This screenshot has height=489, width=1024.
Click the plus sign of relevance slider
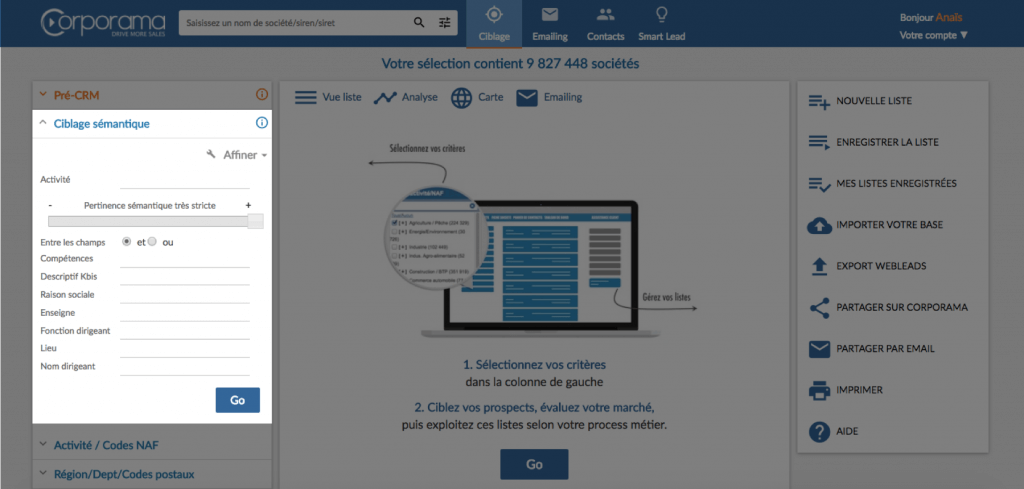[248, 205]
